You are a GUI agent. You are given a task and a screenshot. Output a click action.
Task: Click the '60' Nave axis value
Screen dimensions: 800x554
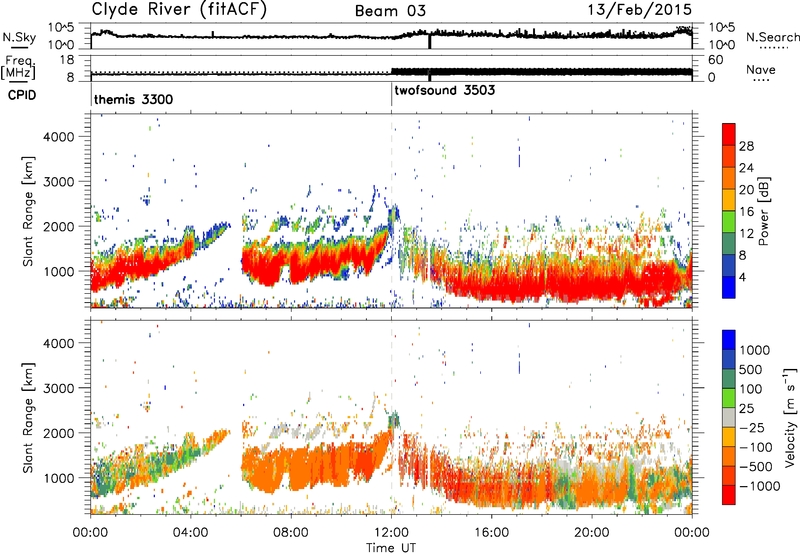[x=715, y=60]
